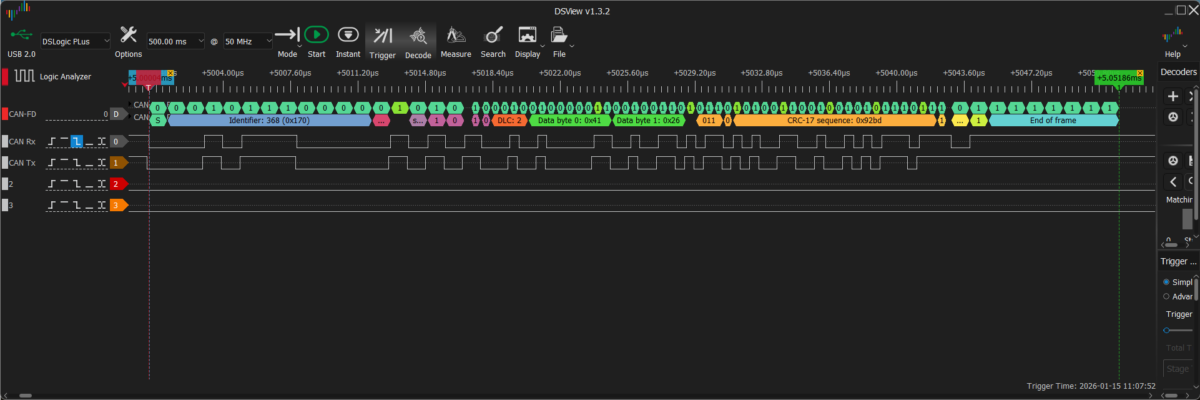Screen dimensions: 1200x400
Task: Select the Simple trigger radio option
Action: pyautogui.click(x=1167, y=282)
